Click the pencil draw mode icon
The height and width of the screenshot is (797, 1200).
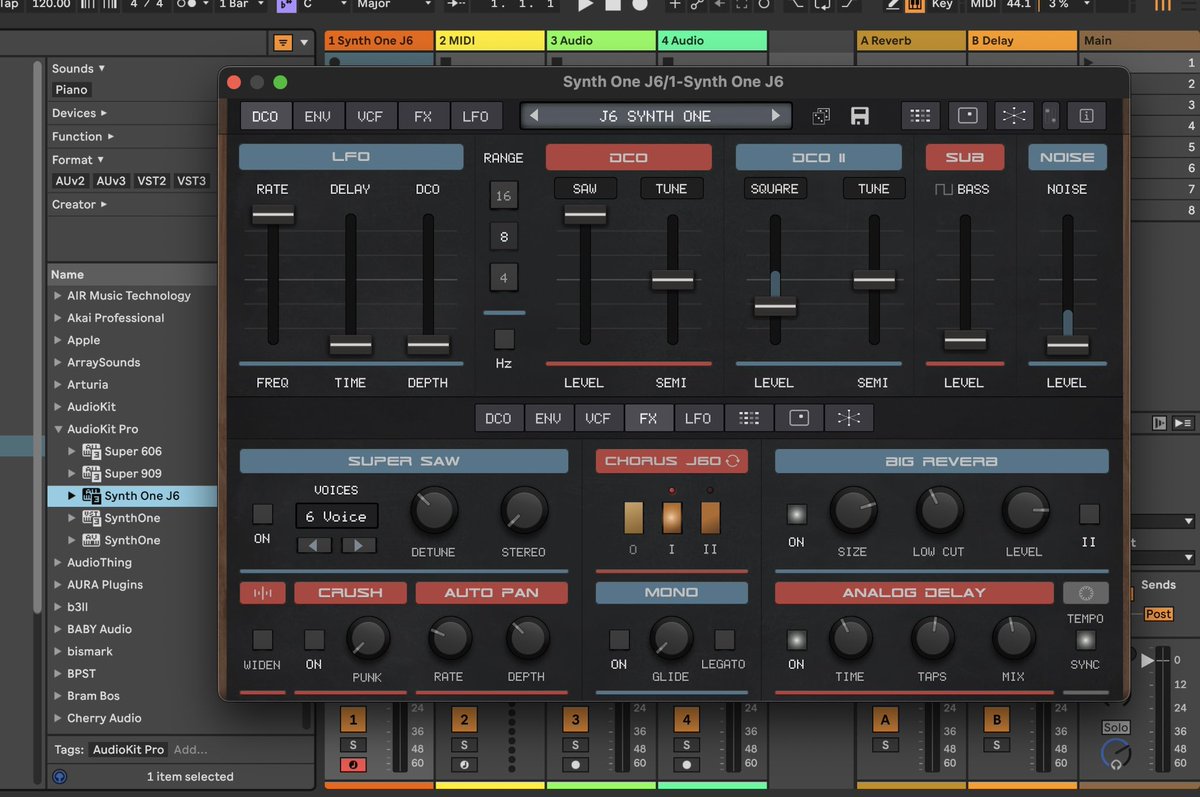[893, 5]
